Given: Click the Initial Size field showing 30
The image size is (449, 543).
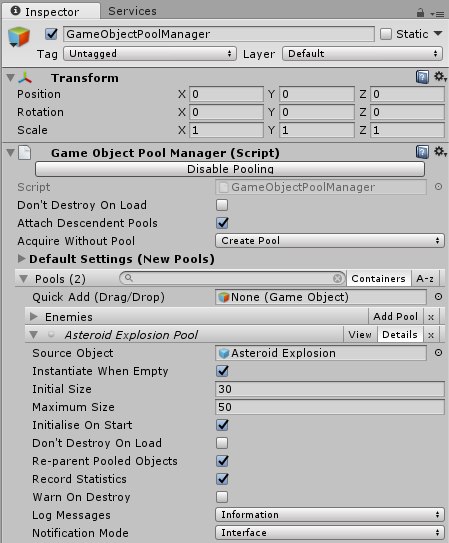Looking at the screenshot, I should pos(330,389).
